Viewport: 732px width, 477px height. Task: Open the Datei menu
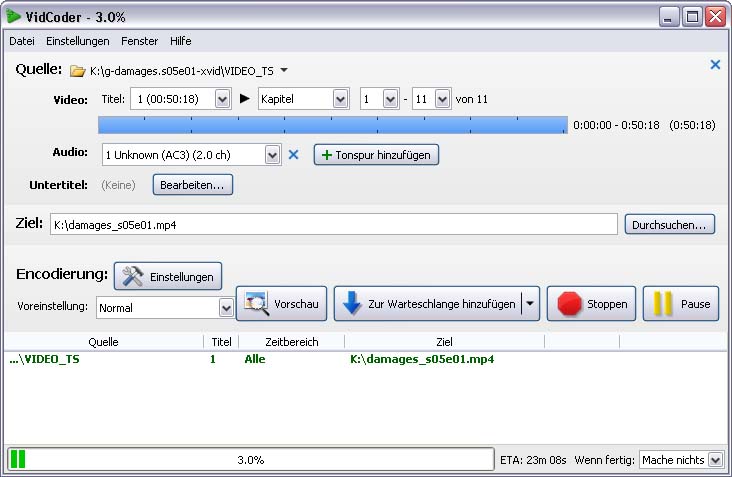point(22,41)
